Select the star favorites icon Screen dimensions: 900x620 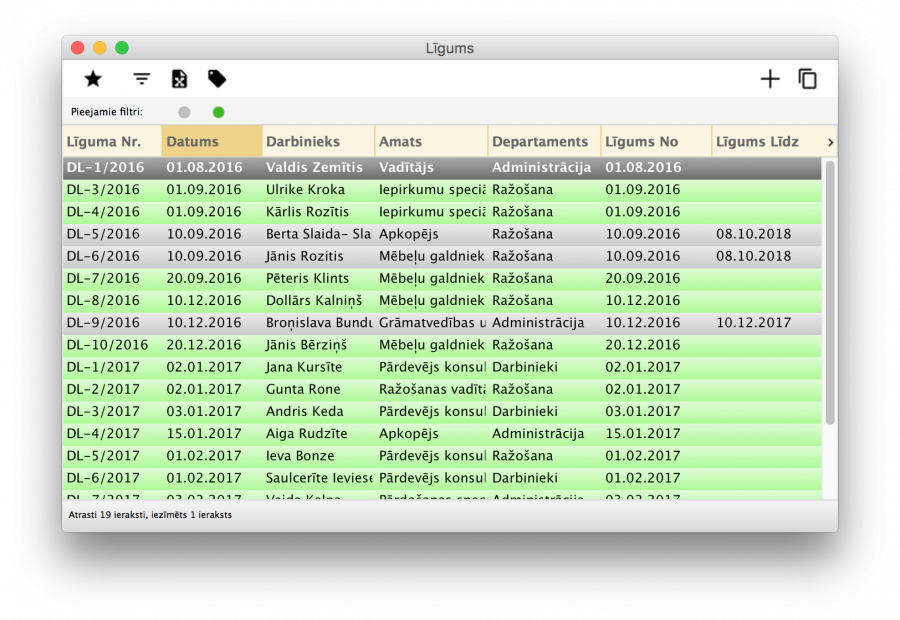click(x=93, y=78)
